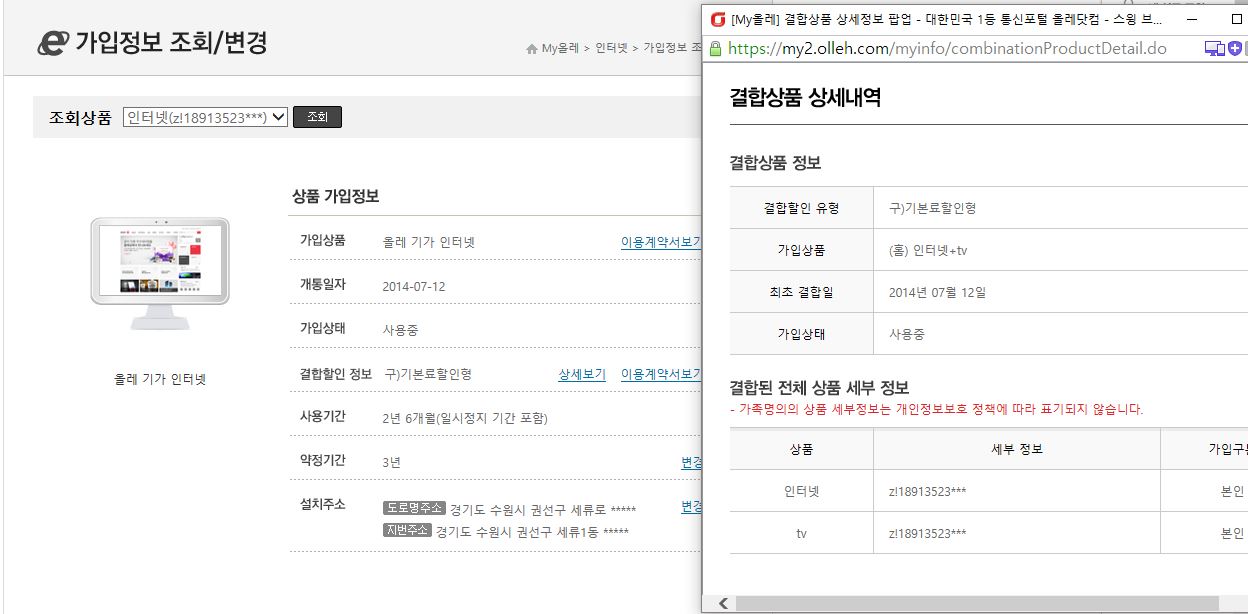The image size is (1248, 614).
Task: Click the left arrow of the horizontal scrollbar
Action: tap(721, 603)
